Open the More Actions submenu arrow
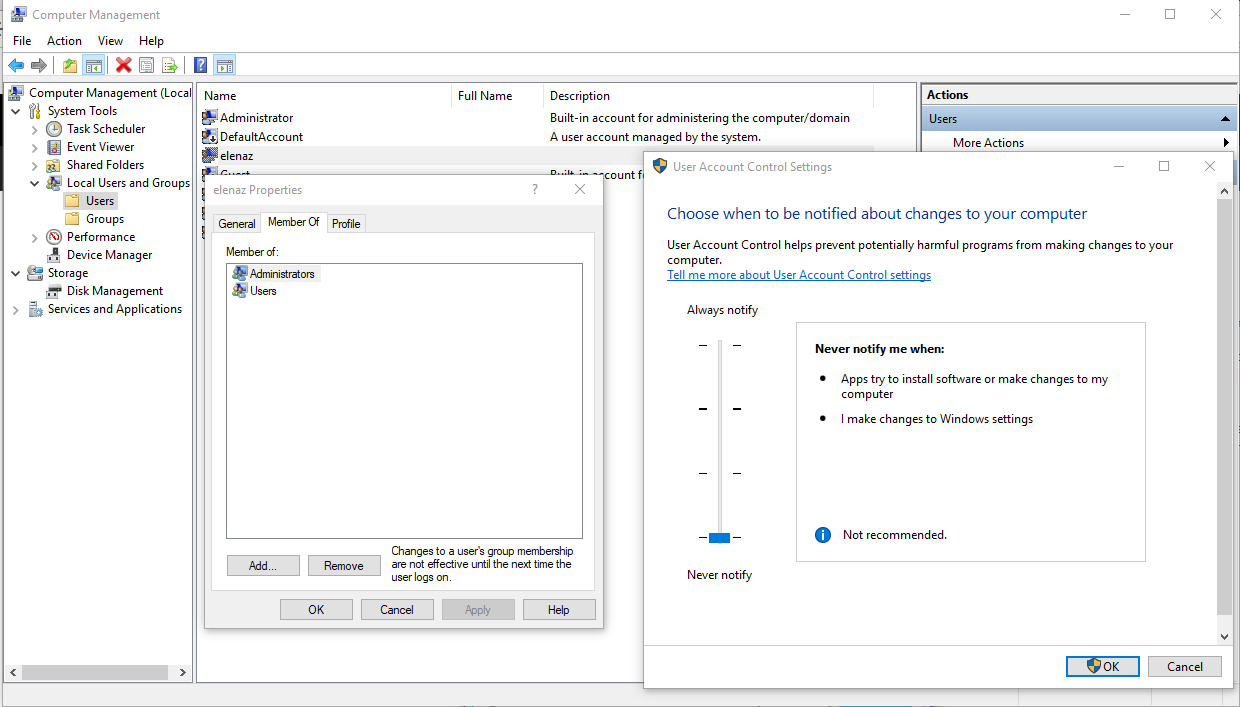Viewport: 1240px width, 707px height. [1226, 143]
